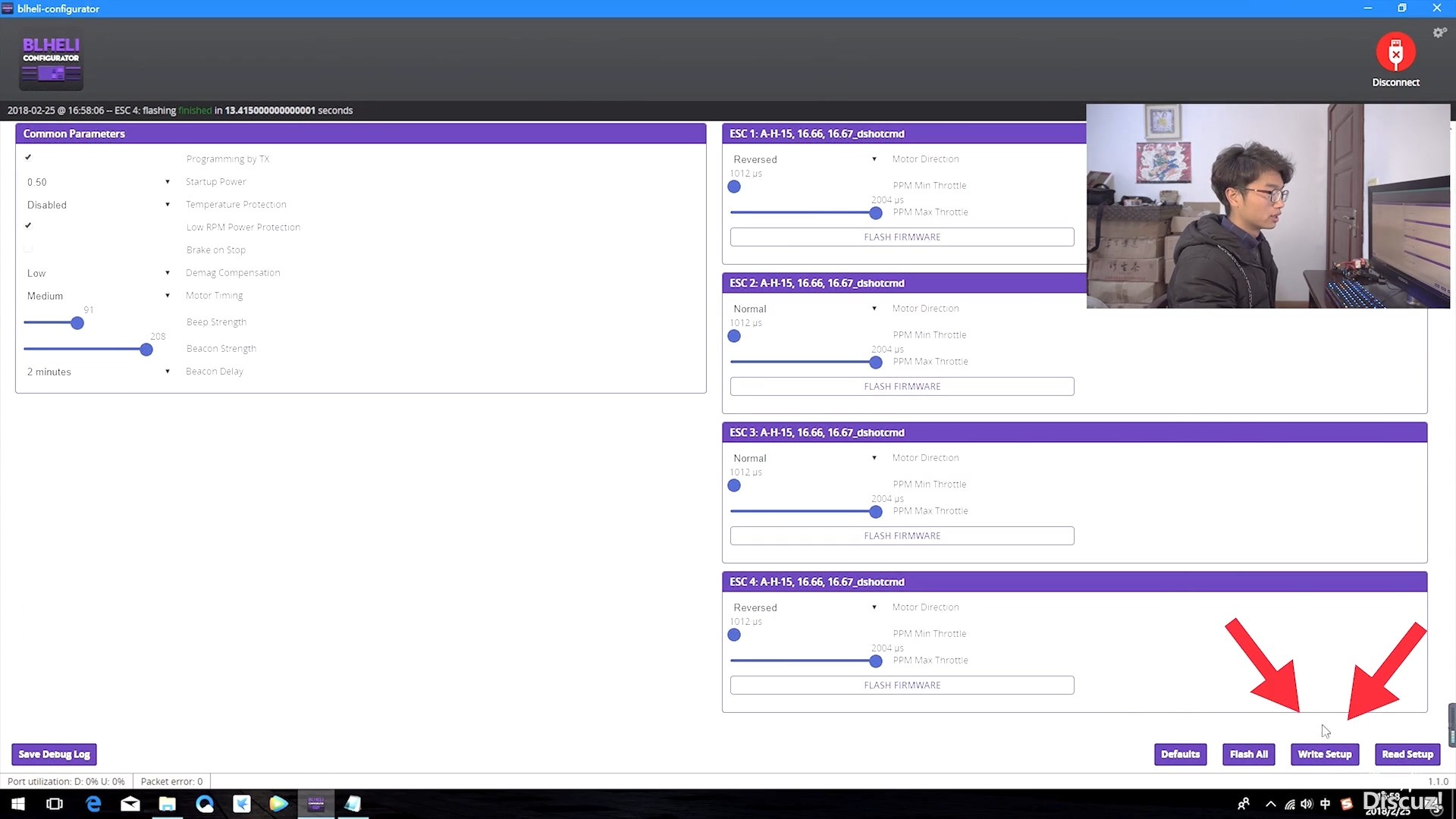Open ESC 3 Motor Direction dropdown
Screen dimensions: 1456x819
click(805, 458)
